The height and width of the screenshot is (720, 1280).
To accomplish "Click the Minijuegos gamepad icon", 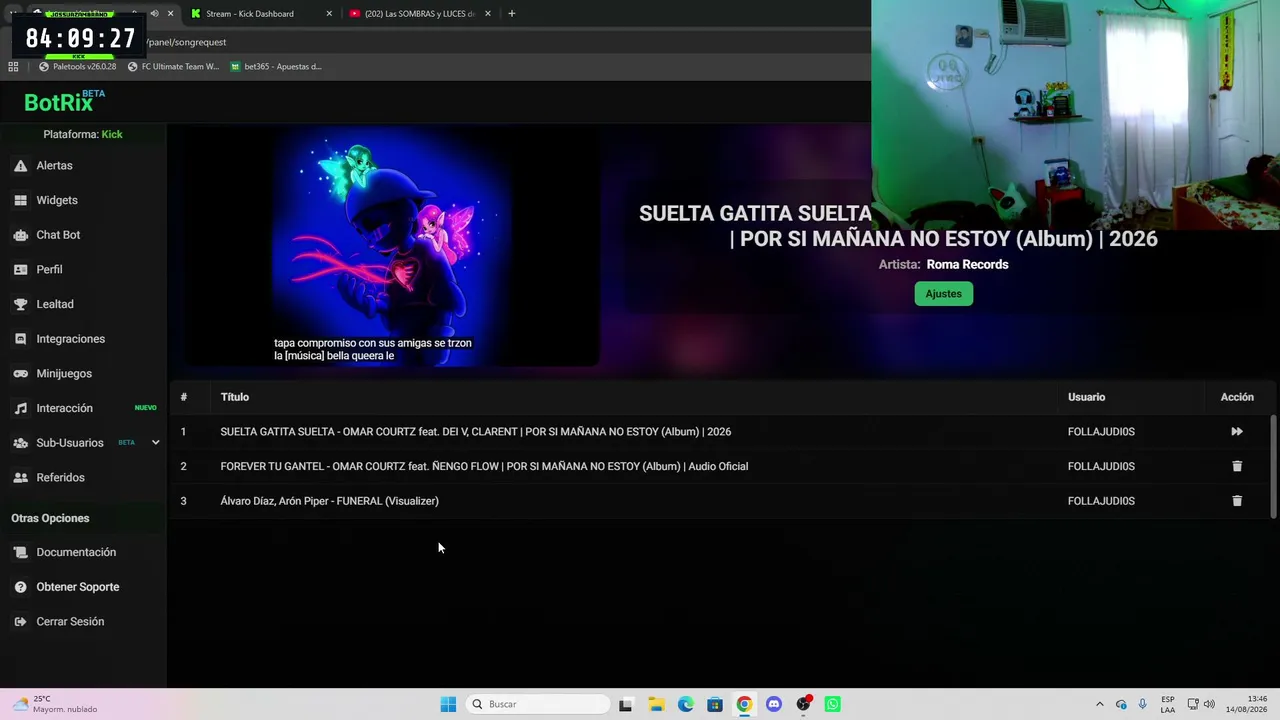I will pos(20,374).
